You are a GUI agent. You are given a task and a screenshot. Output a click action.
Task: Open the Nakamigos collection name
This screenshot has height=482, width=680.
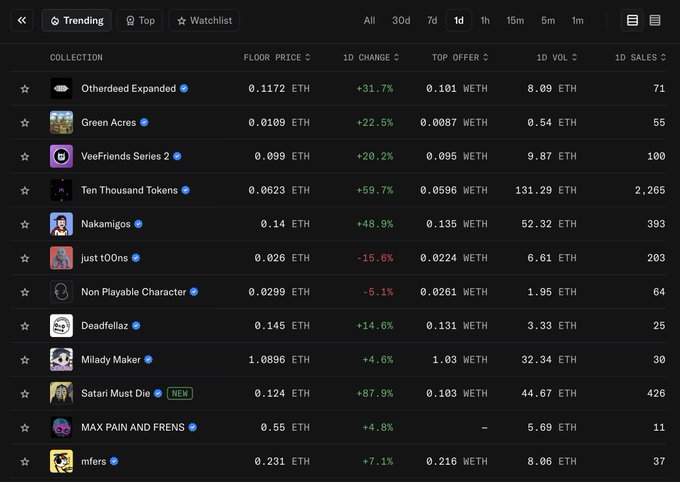click(106, 224)
